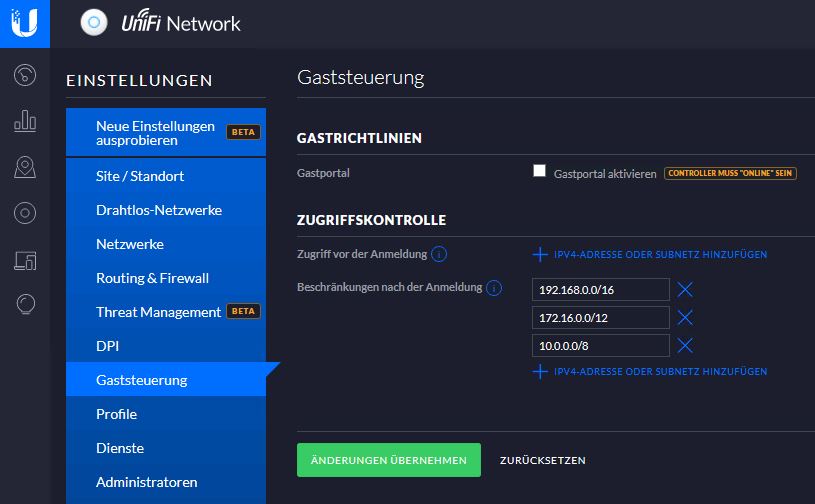Enable the Gastportal aktivieren checkbox
The height and width of the screenshot is (504, 815).
coord(540,172)
